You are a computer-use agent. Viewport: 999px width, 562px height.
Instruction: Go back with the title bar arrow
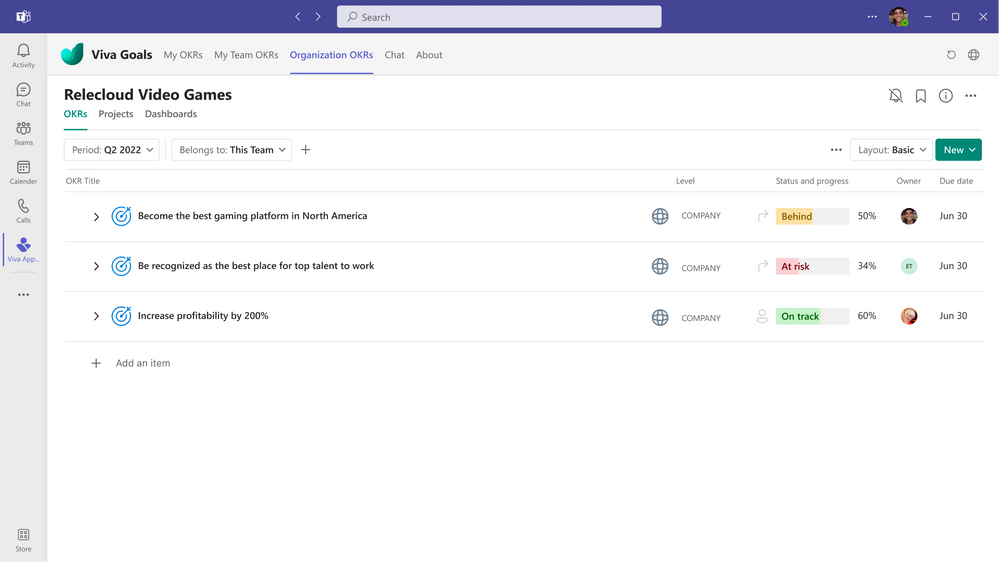pyautogui.click(x=298, y=17)
